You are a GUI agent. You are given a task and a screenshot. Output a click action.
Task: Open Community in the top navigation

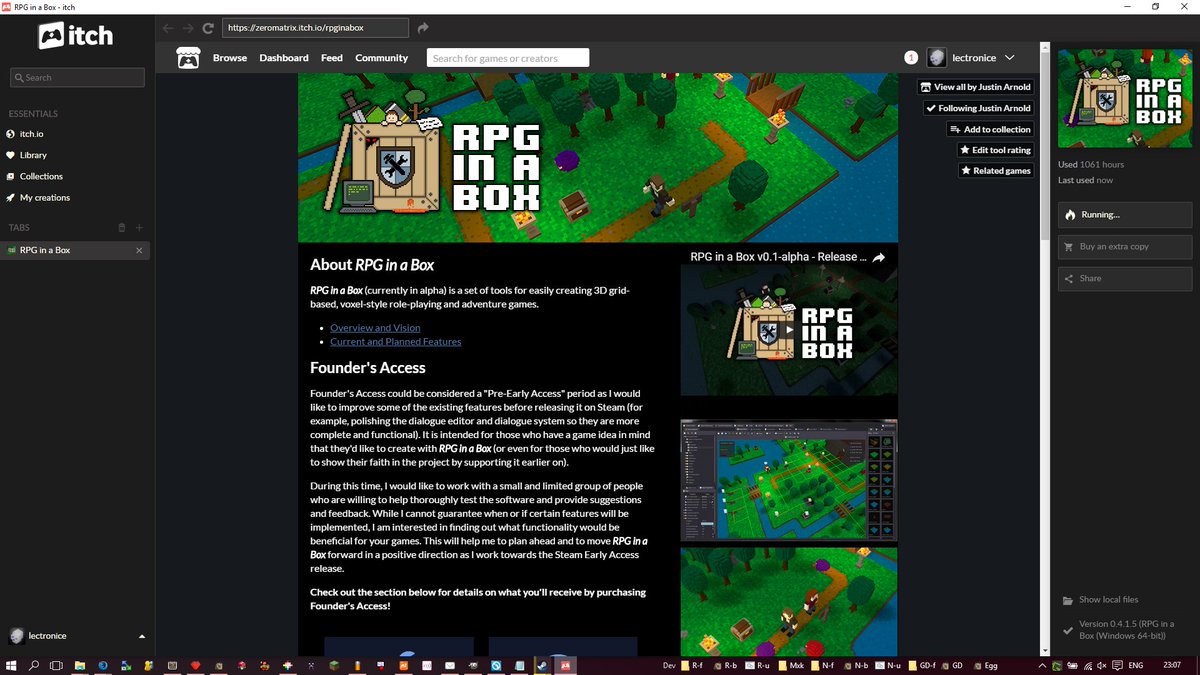point(382,58)
